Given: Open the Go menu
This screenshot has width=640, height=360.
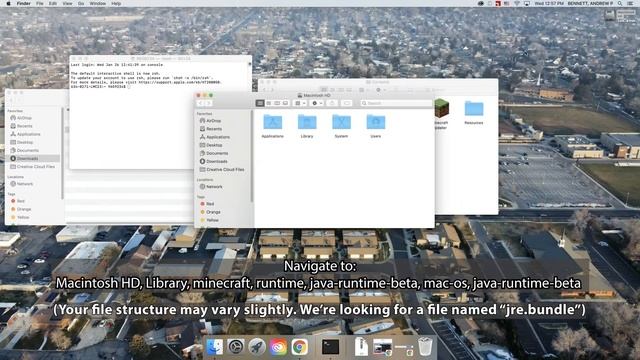Looking at the screenshot, I should click(81, 3).
